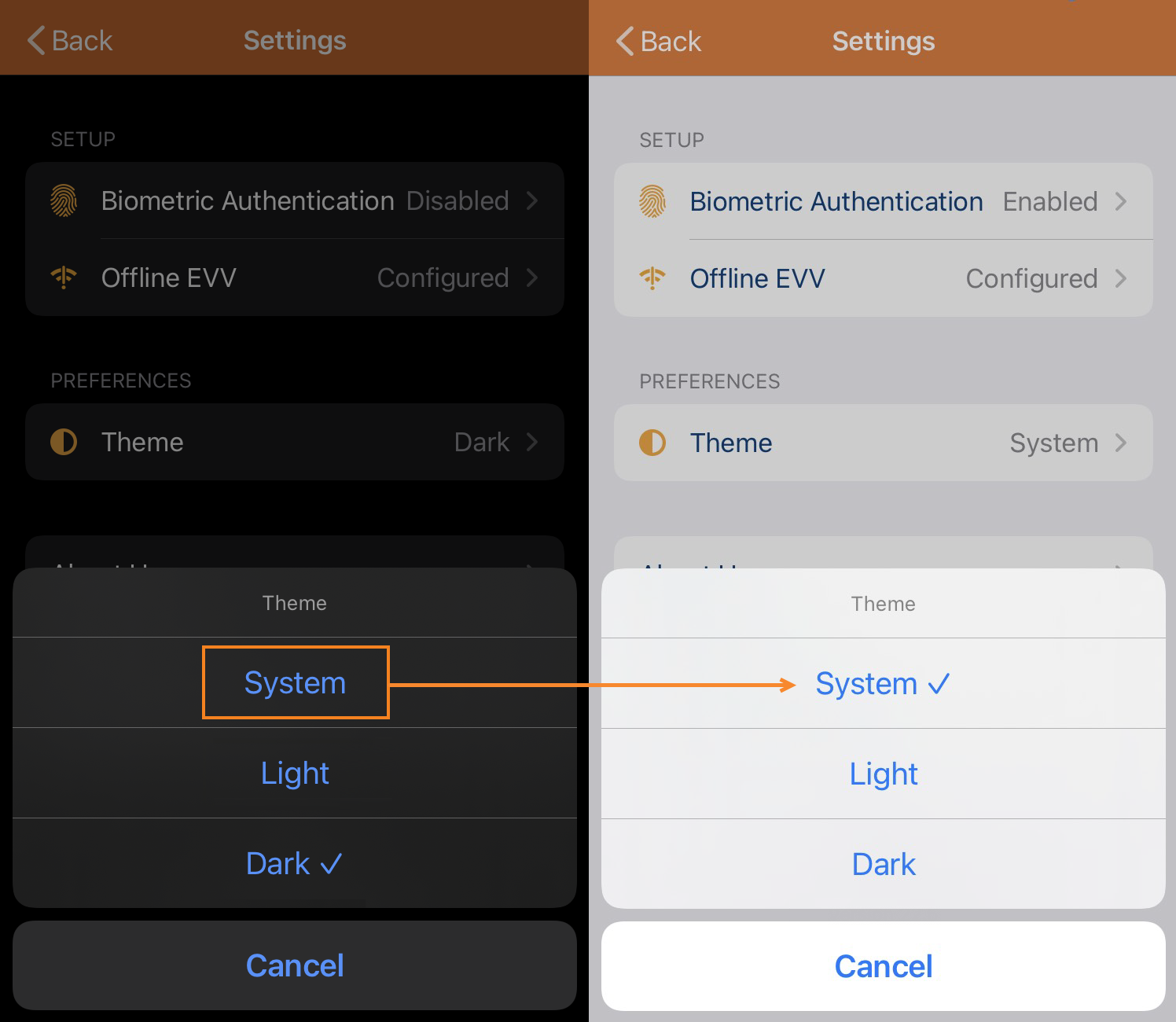1176x1022 pixels.
Task: Select Light theme in light action sheet
Action: click(884, 774)
